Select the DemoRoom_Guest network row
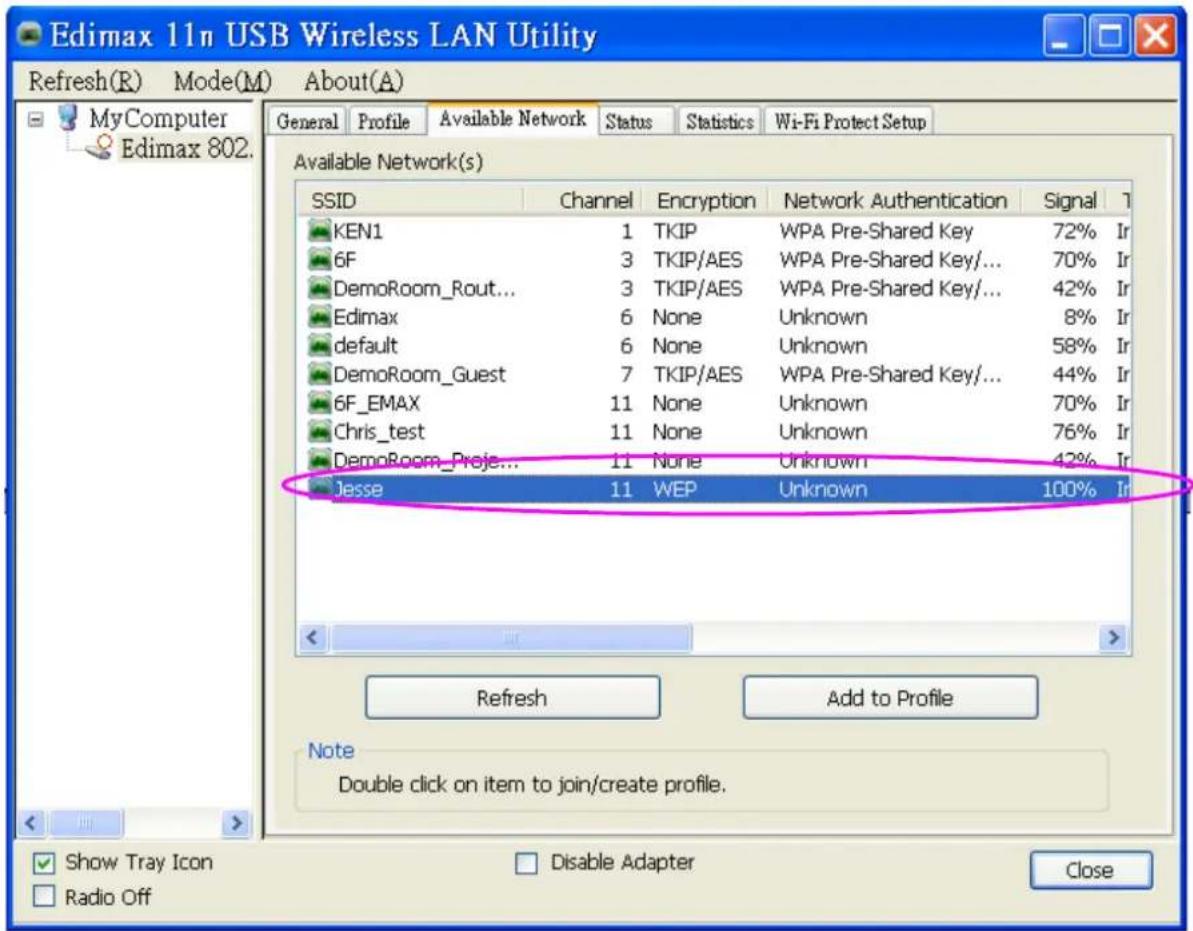This screenshot has width=1193, height=931. pyautogui.click(x=714, y=374)
